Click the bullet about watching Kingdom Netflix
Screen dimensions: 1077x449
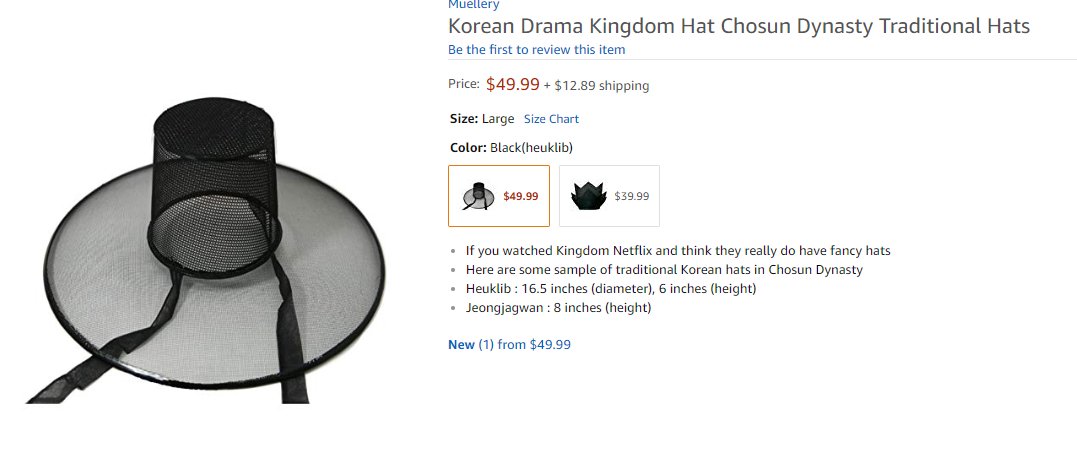pos(677,251)
